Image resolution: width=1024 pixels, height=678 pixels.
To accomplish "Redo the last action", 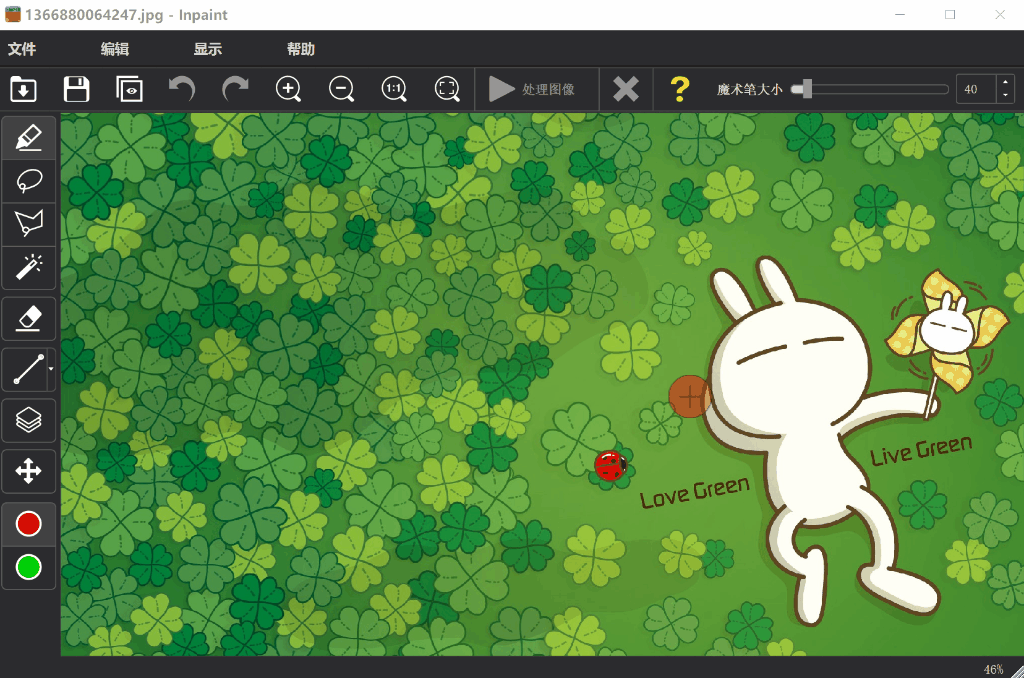I will [x=235, y=89].
